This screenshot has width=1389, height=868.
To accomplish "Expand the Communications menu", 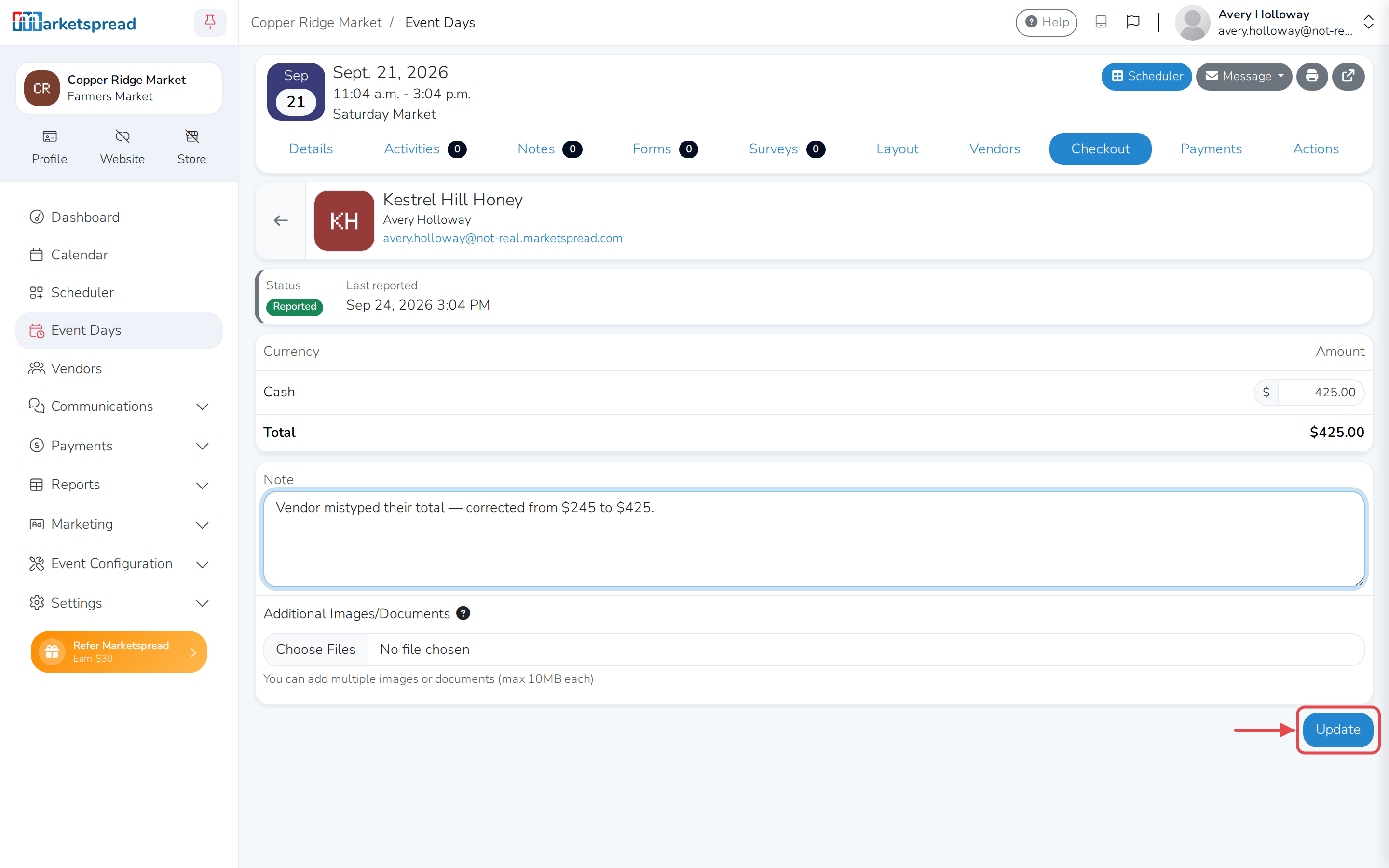I will point(119,407).
